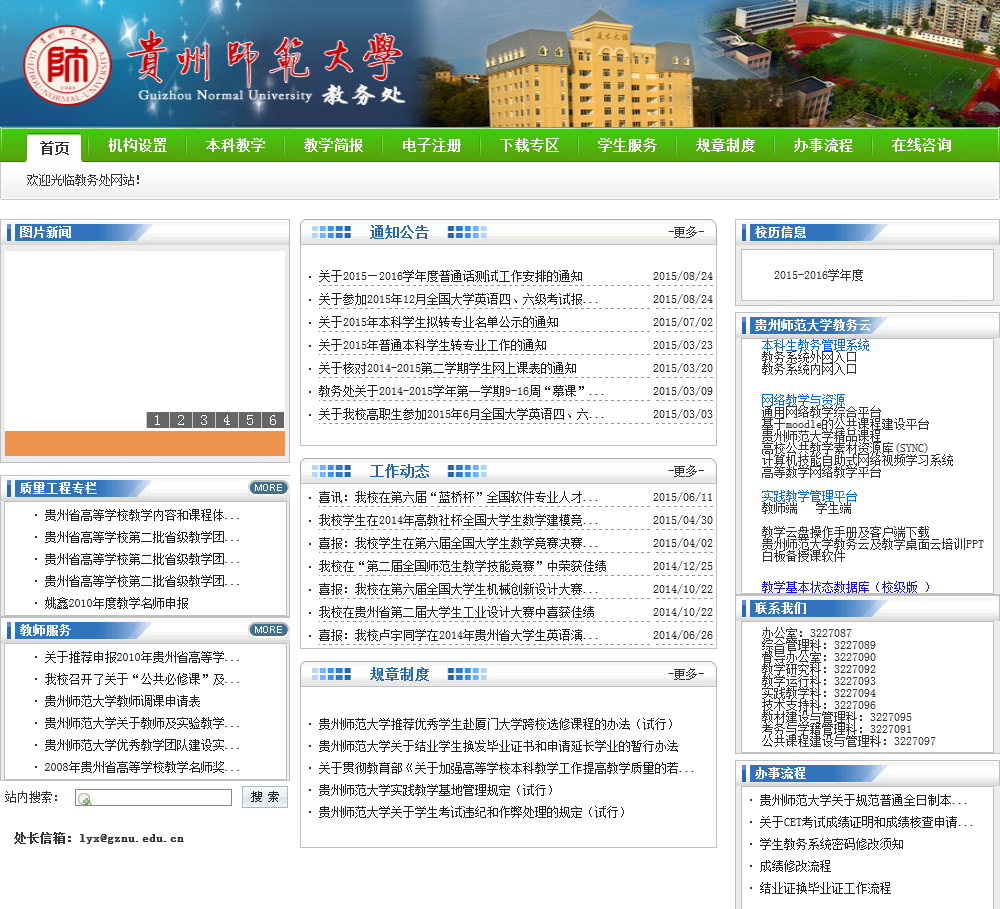Open 结业证换毕业证工作流程 link
The width and height of the screenshot is (1000, 909).
[x=825, y=888]
